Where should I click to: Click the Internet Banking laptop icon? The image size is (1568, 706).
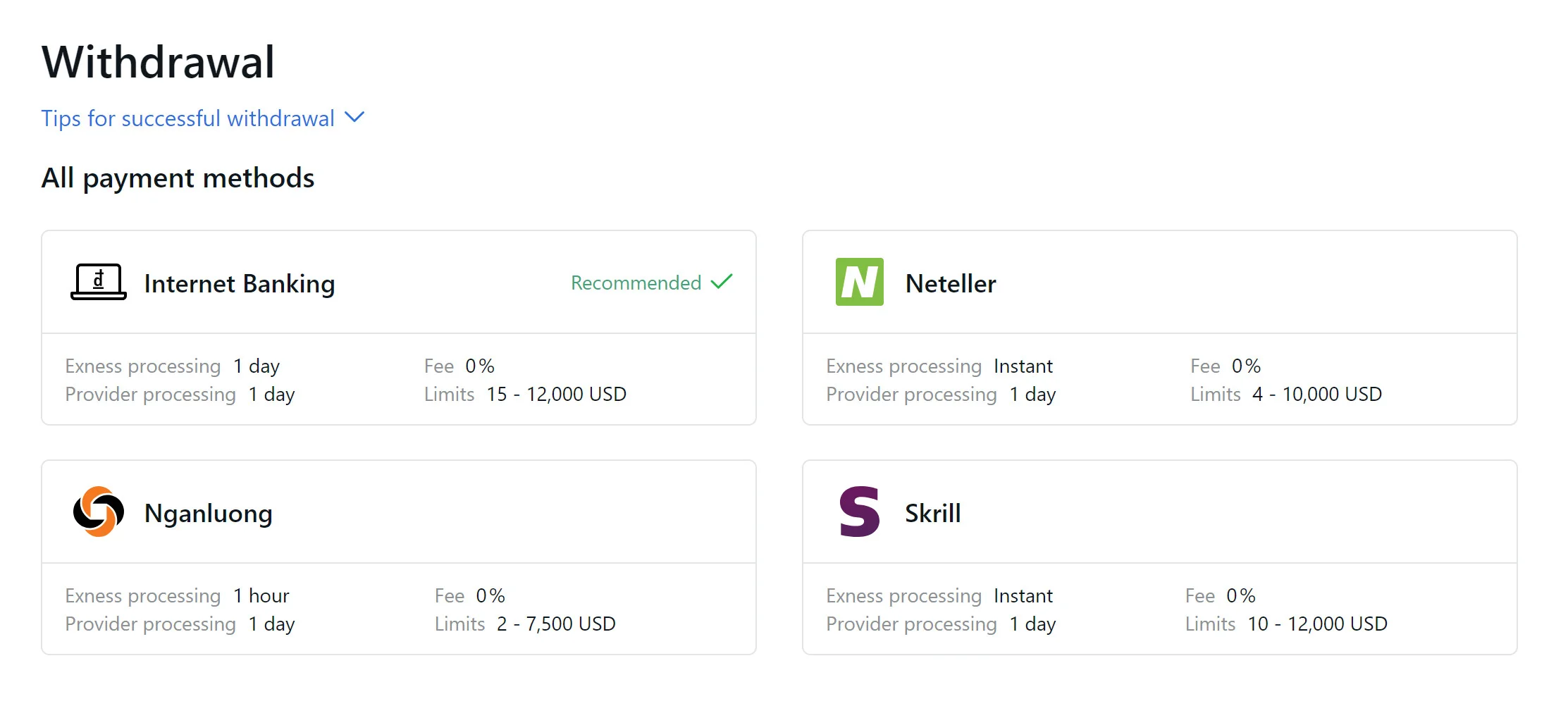tap(98, 283)
